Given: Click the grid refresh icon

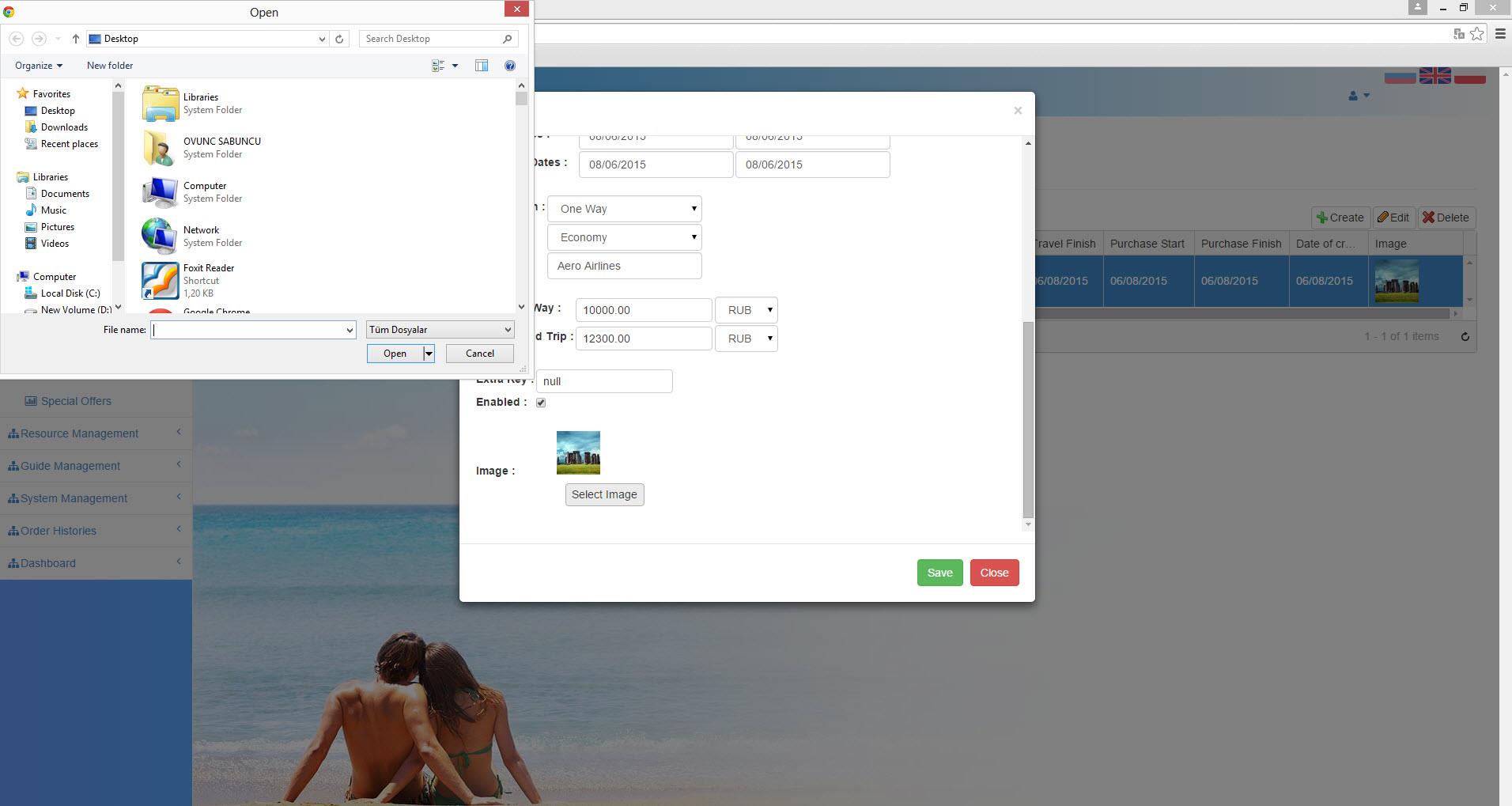Looking at the screenshot, I should 1465,337.
